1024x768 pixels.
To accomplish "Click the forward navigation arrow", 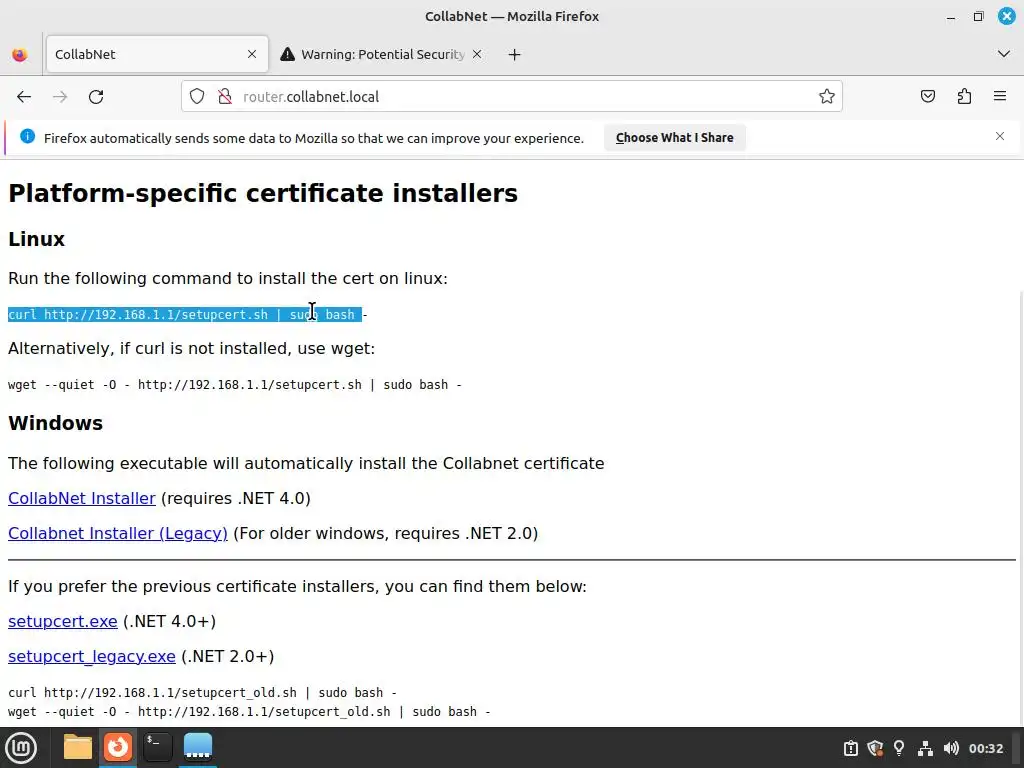I will 60,97.
